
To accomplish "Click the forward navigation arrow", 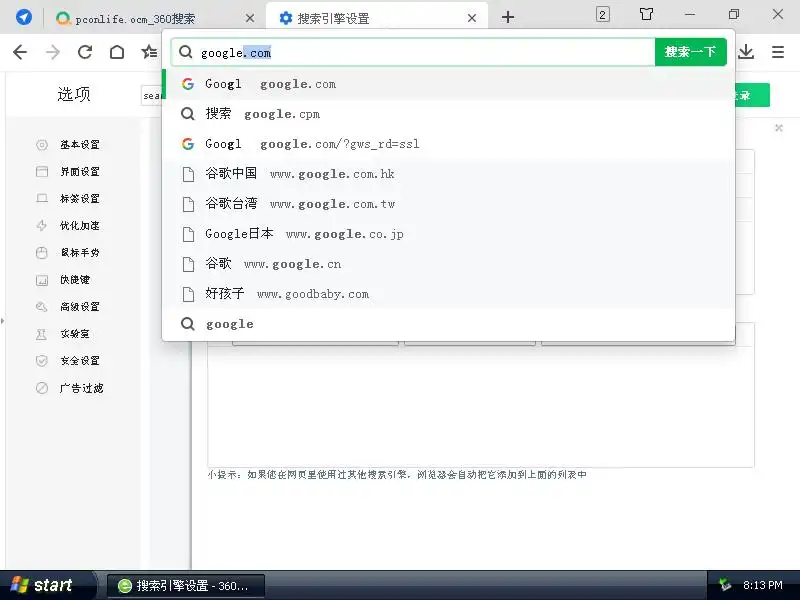I will (53, 52).
